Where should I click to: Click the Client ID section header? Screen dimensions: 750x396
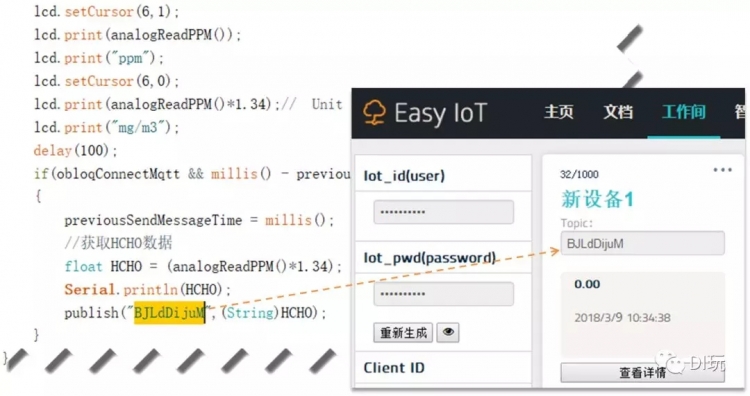click(x=394, y=368)
